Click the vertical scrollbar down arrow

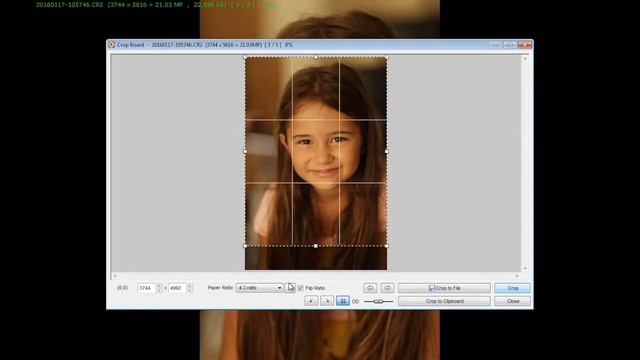point(525,268)
